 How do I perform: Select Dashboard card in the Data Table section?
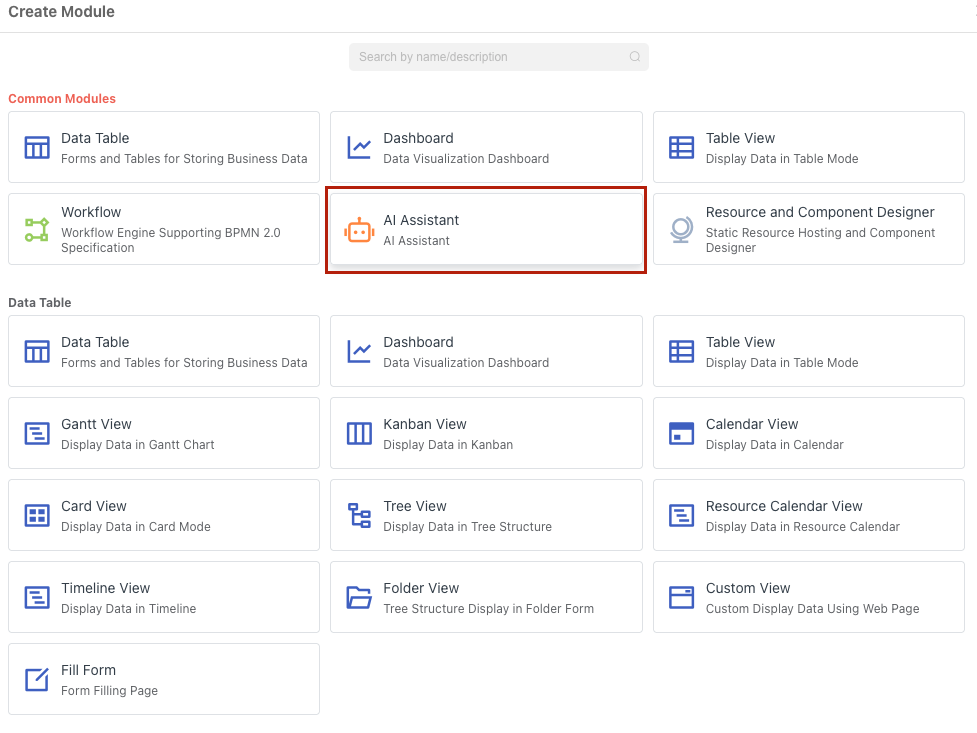(486, 351)
